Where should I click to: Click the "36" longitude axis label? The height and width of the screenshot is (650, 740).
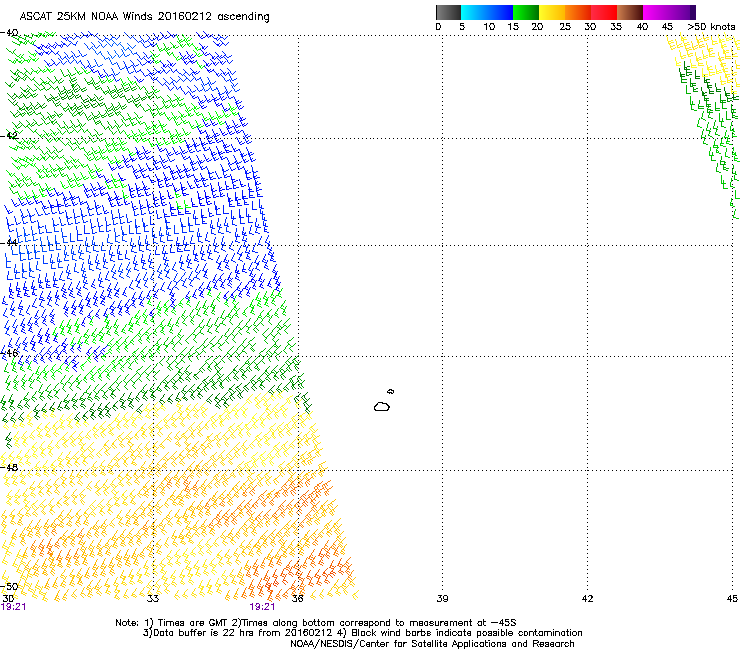(x=297, y=599)
